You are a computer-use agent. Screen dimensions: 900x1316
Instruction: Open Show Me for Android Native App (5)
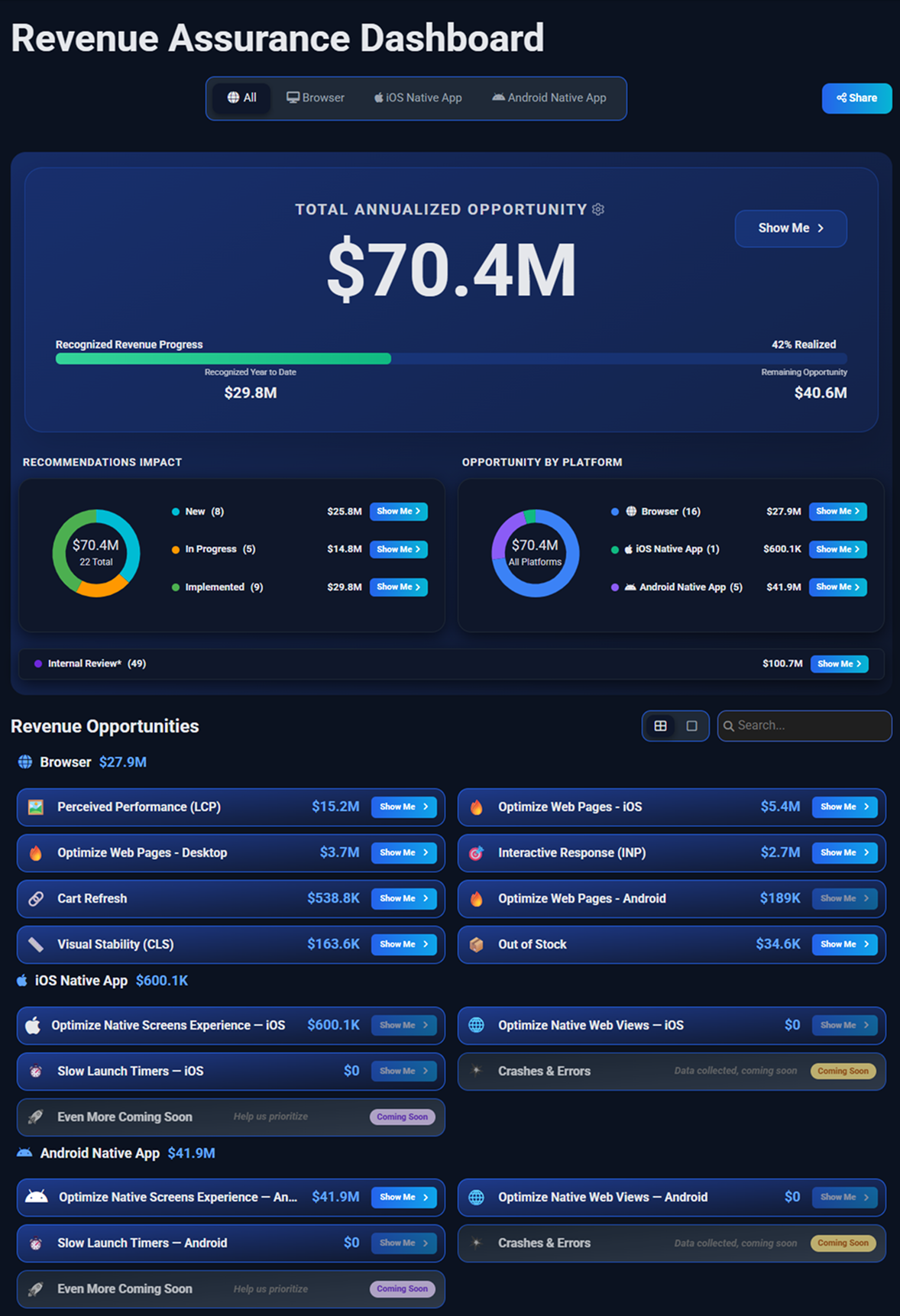(x=838, y=587)
